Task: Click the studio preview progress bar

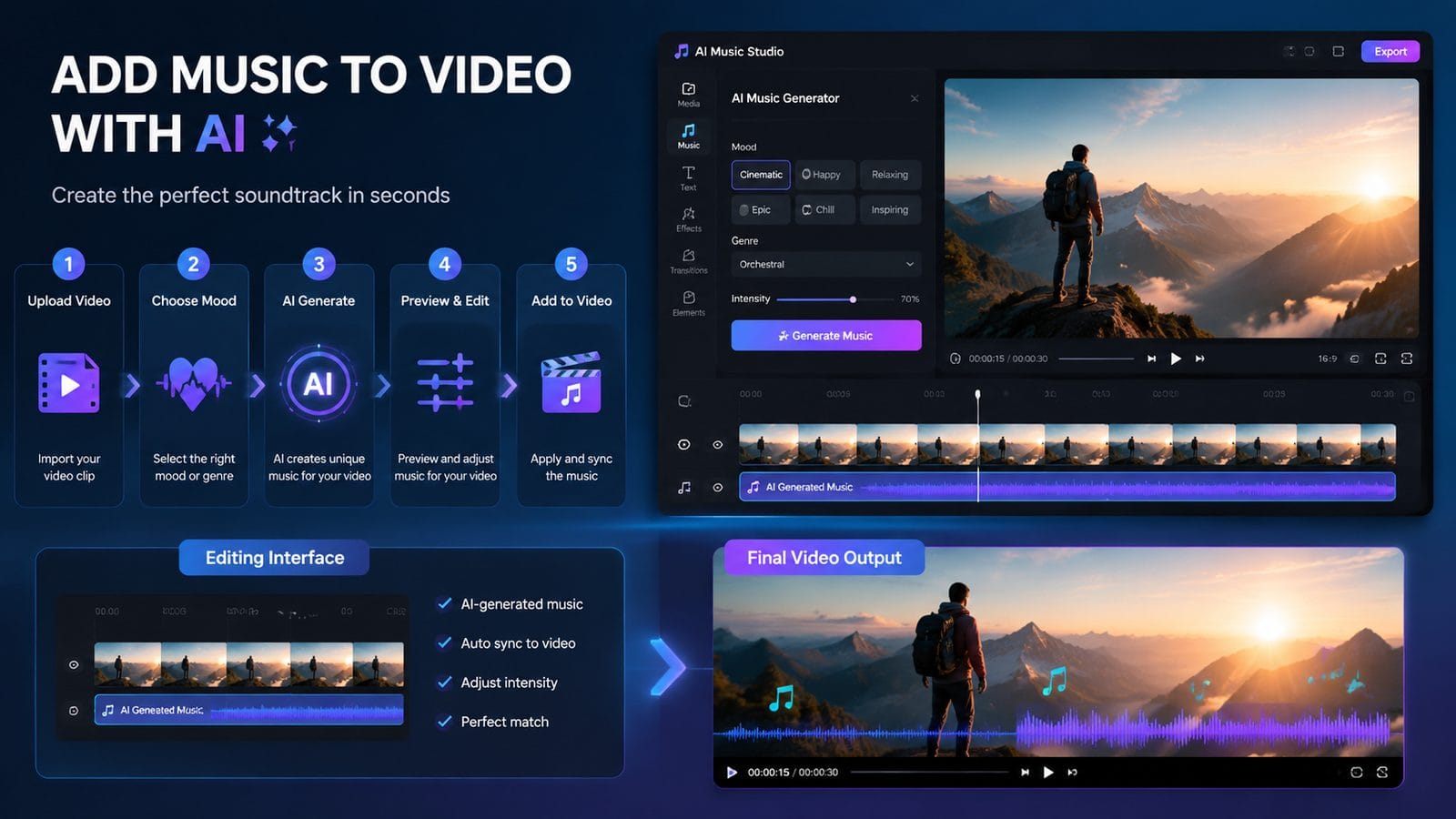Action: [1096, 359]
